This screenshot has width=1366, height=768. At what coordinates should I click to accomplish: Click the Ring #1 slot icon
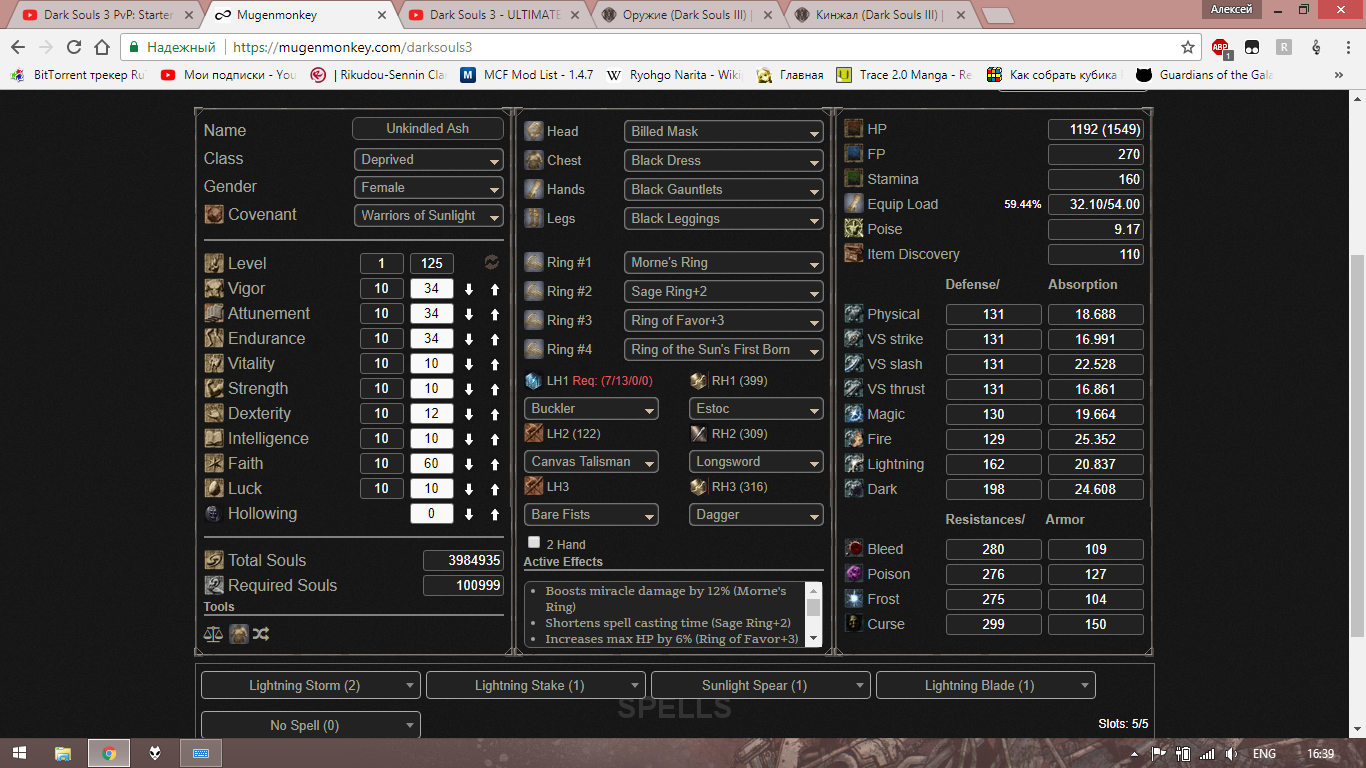pos(534,262)
